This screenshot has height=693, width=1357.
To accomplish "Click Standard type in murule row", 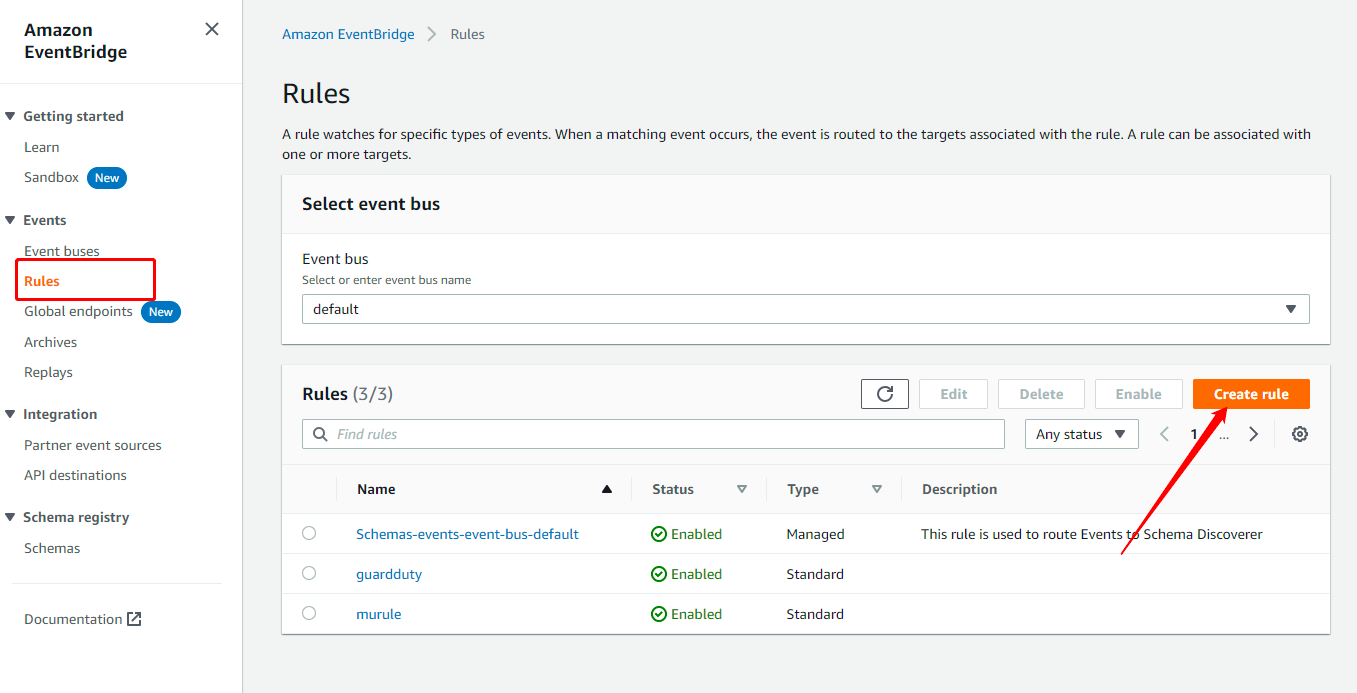I will pyautogui.click(x=815, y=614).
